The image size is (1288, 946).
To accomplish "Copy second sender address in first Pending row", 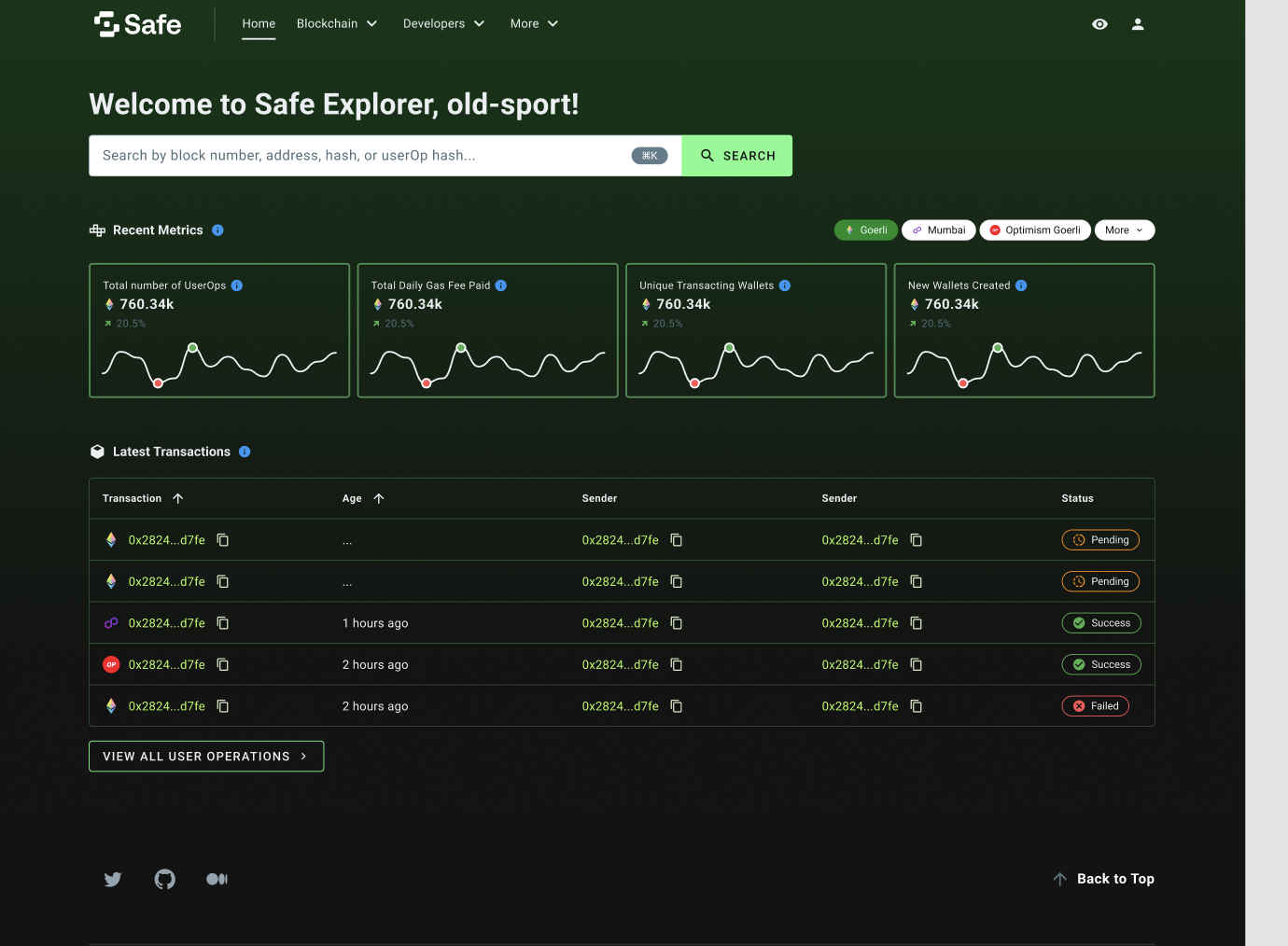I will pyautogui.click(x=917, y=540).
